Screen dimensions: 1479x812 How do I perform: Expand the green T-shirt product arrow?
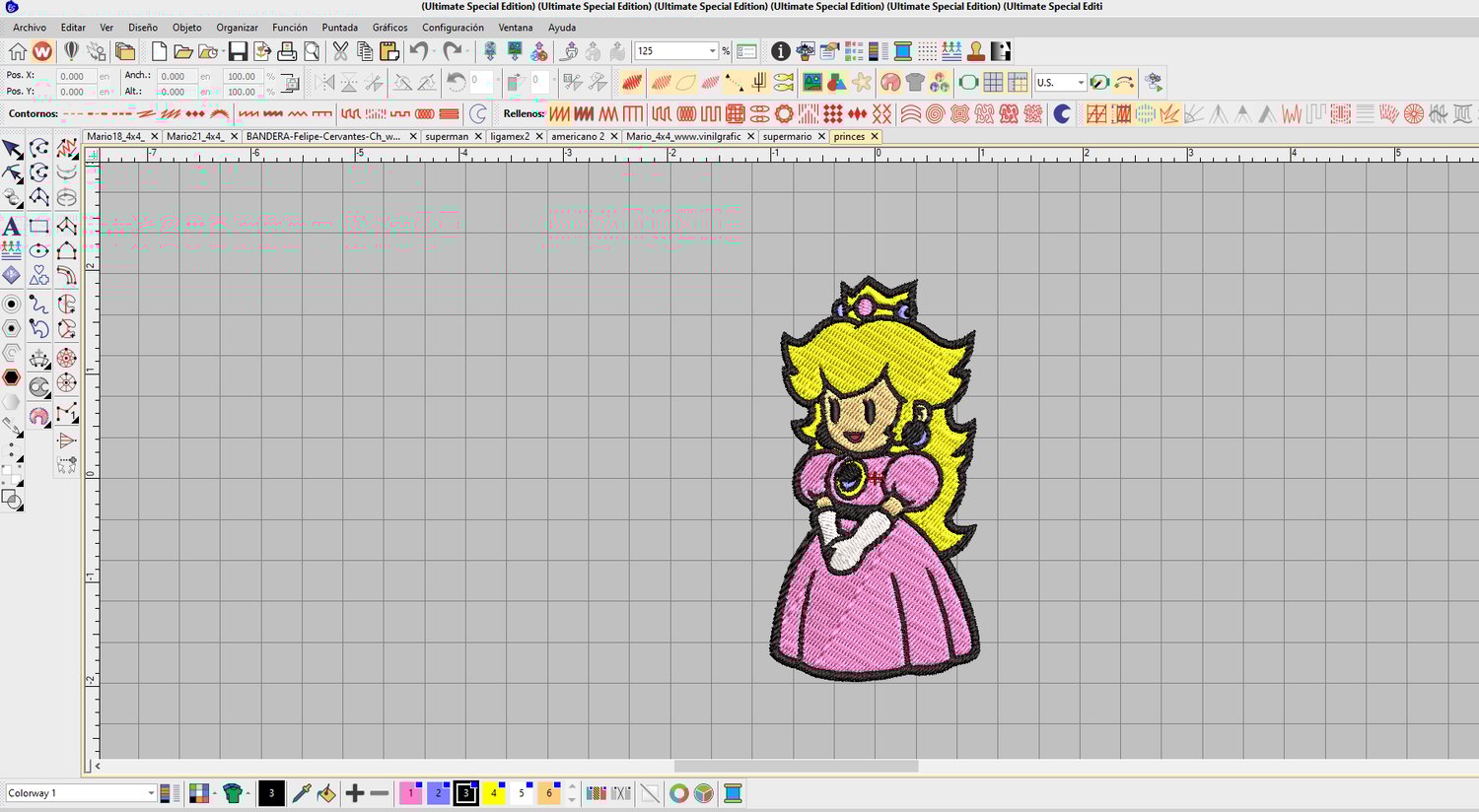pos(247,793)
